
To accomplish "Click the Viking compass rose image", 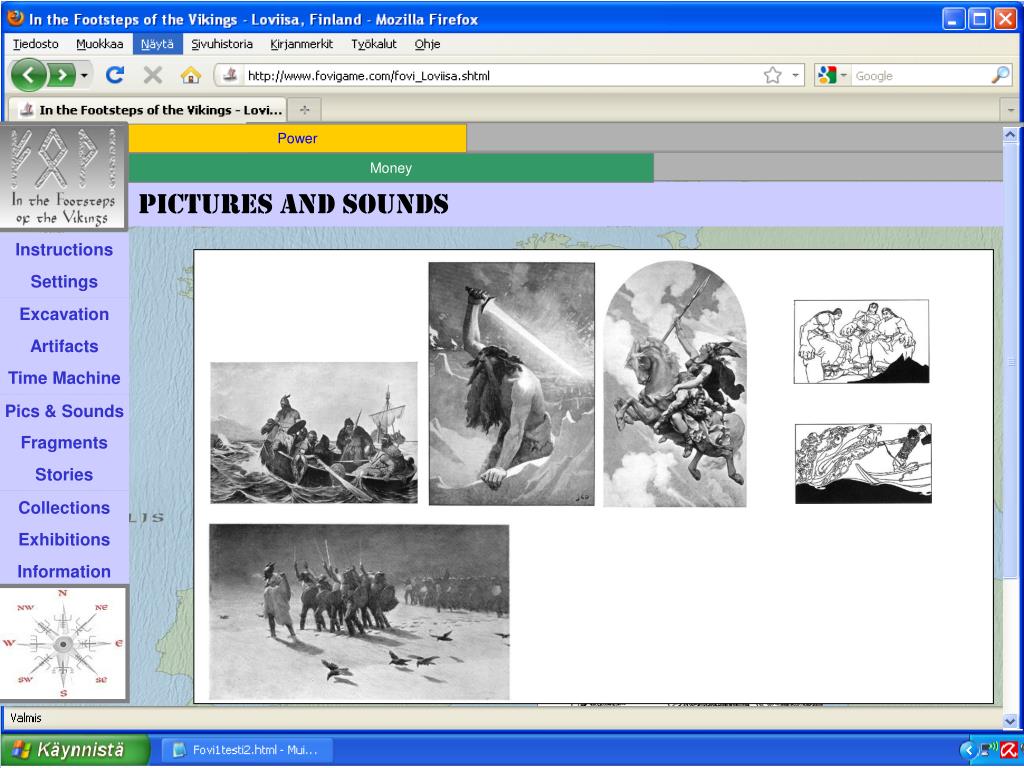I will tap(63, 643).
